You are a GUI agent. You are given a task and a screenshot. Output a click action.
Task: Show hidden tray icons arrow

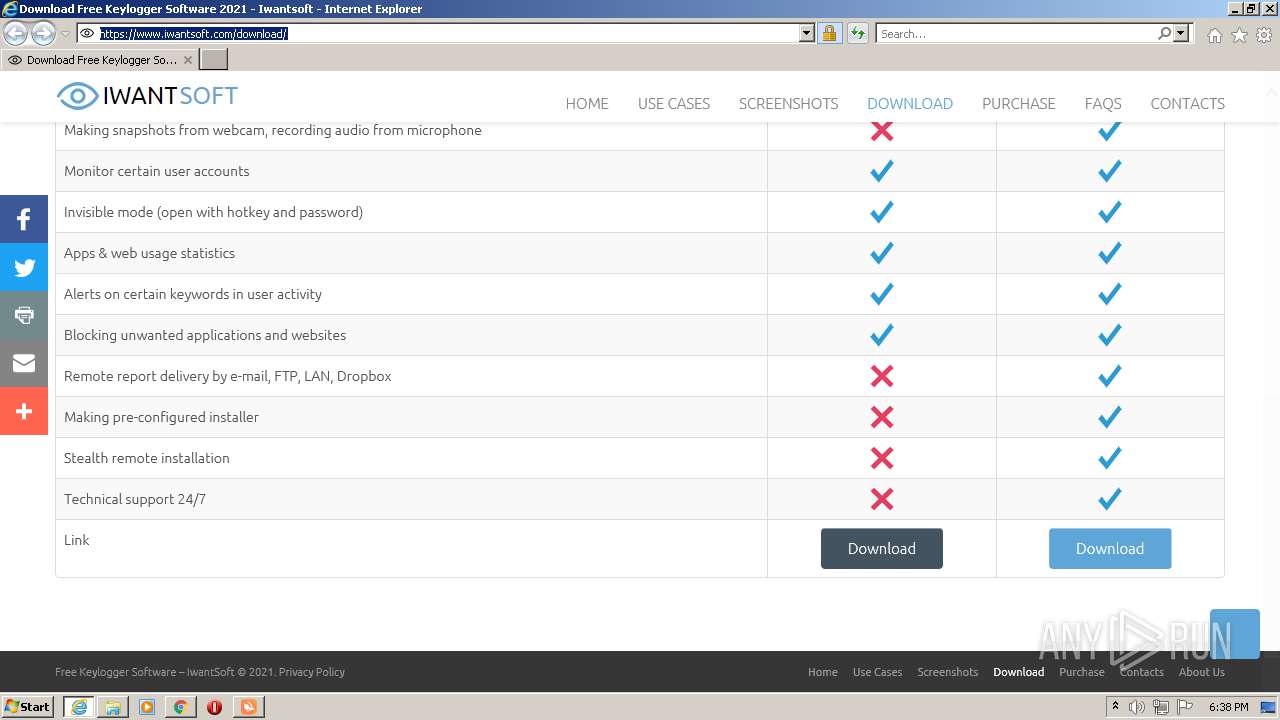pyautogui.click(x=1116, y=707)
